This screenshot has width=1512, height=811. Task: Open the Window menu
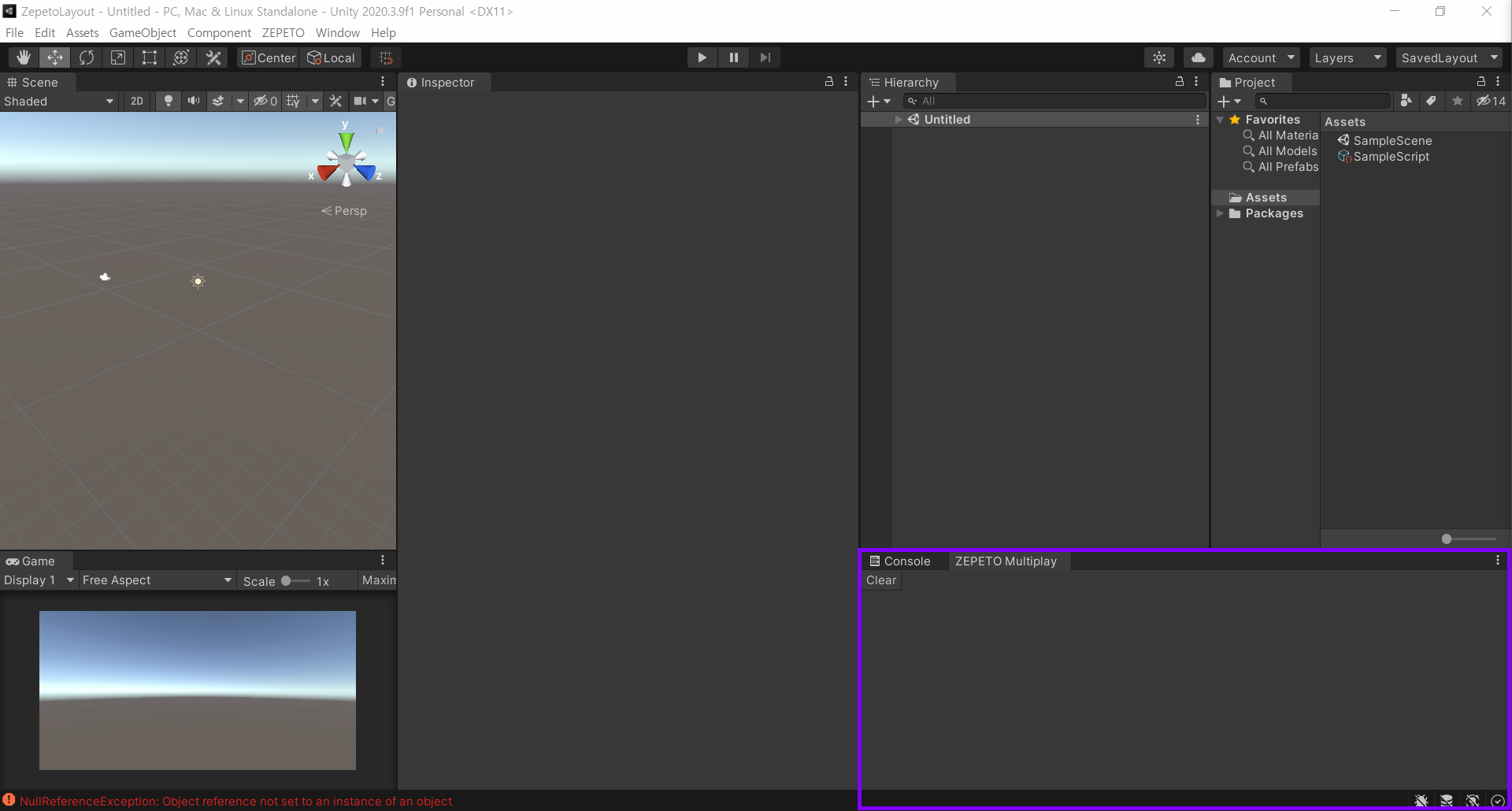tap(338, 32)
